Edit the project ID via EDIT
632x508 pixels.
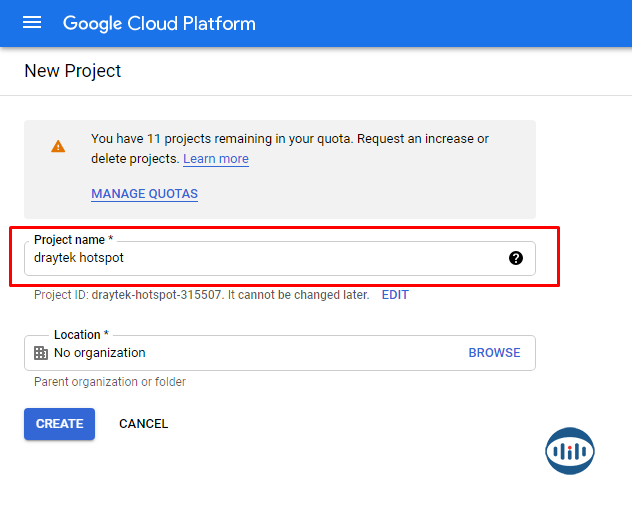(395, 295)
